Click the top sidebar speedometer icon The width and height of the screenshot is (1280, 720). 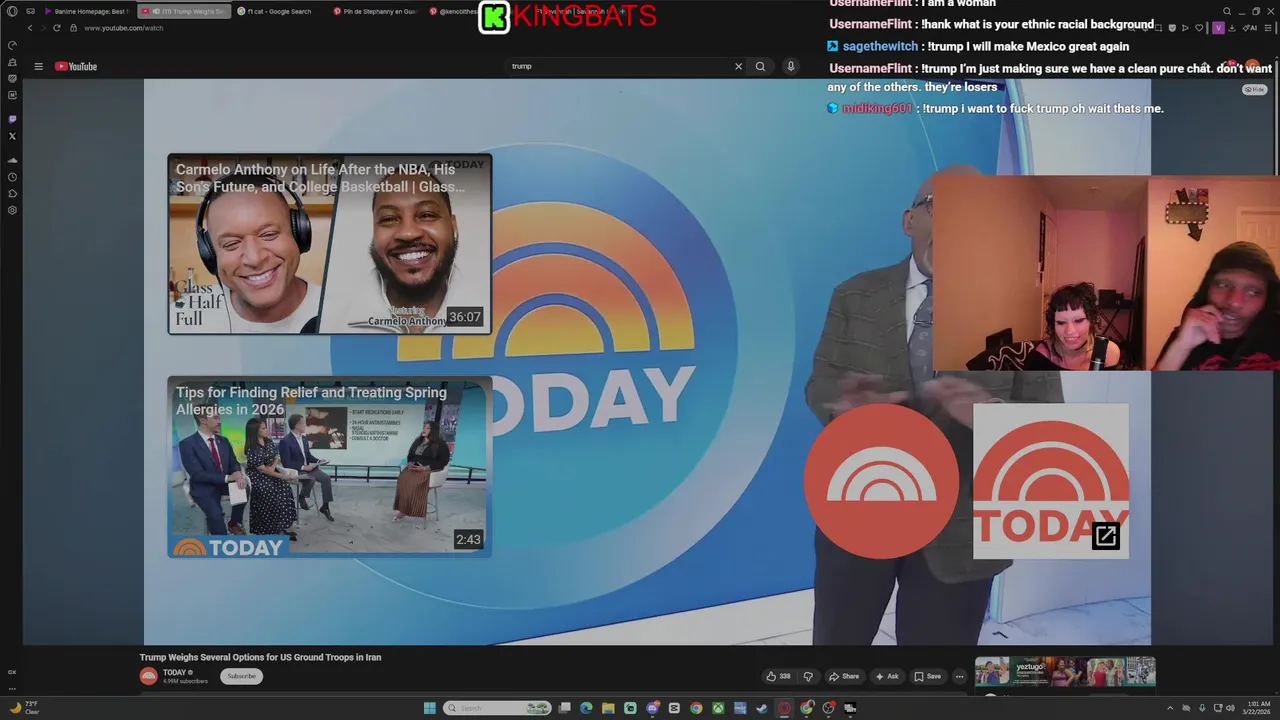pos(12,45)
